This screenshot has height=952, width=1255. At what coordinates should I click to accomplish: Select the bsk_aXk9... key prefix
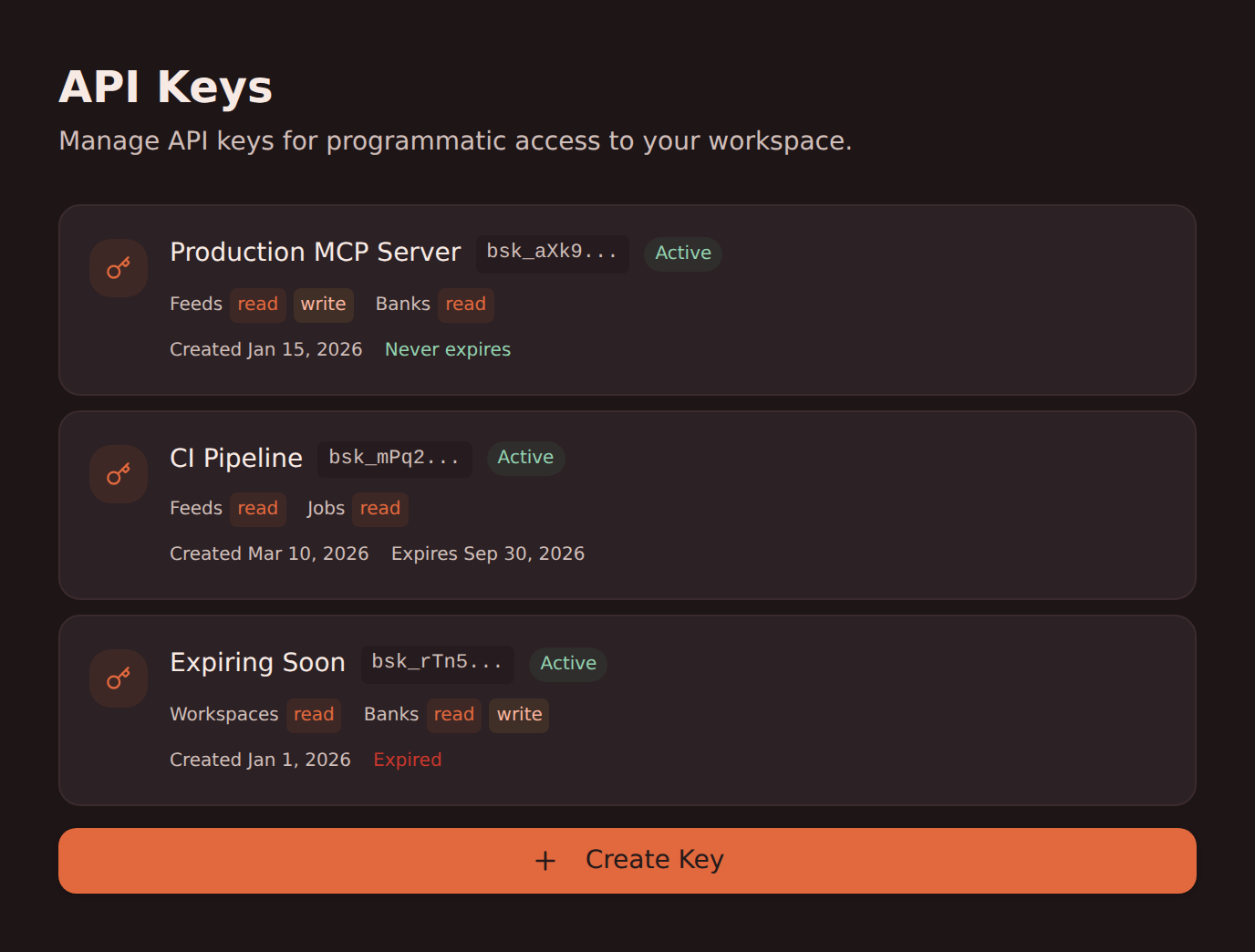pos(553,253)
